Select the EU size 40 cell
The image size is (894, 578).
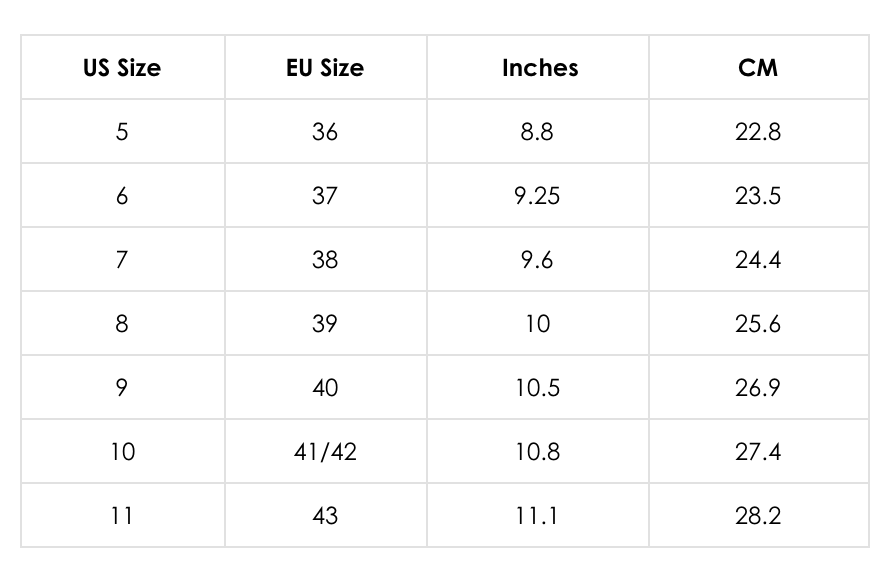325,388
